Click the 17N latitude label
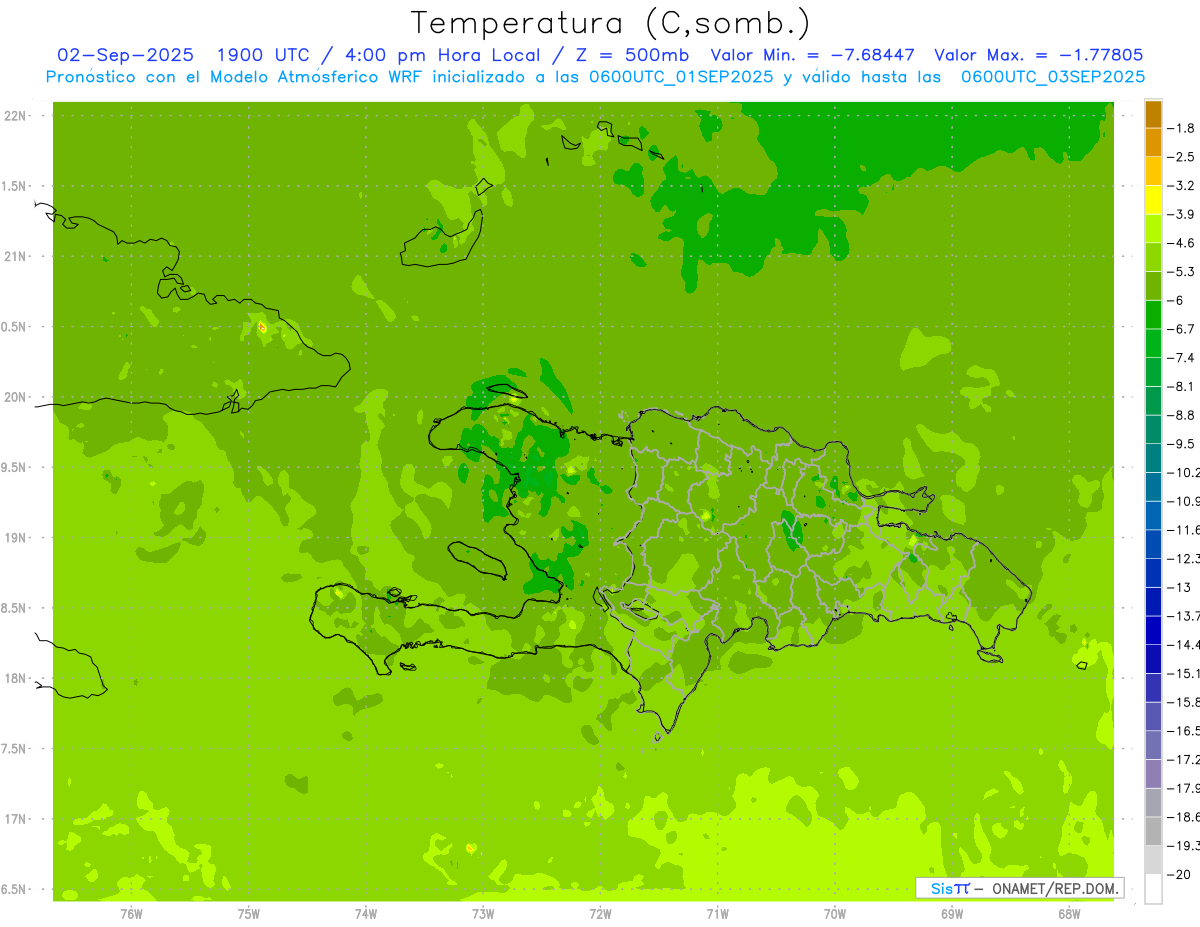The width and height of the screenshot is (1200, 927). [x=15, y=819]
